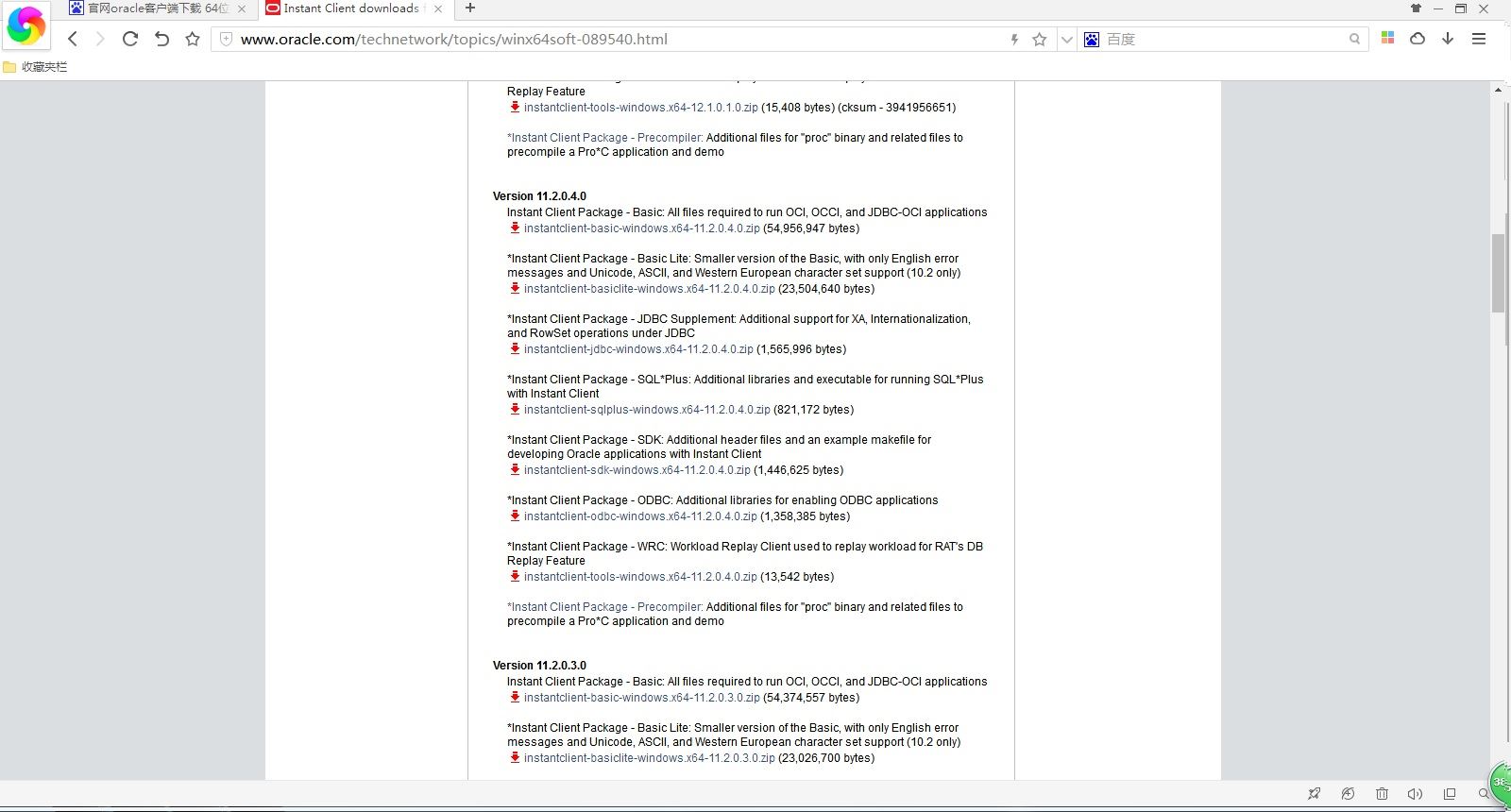Open the colorful apps grid extension

point(1387,38)
